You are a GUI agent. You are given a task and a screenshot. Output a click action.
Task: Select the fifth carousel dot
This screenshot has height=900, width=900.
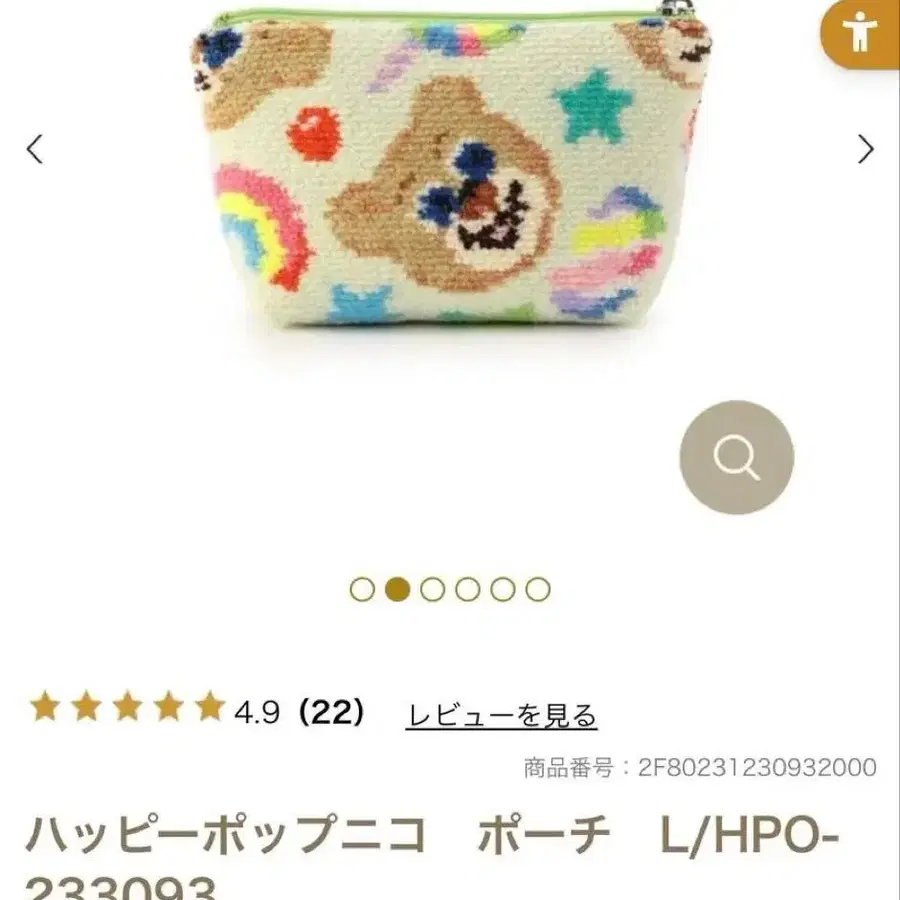503,589
